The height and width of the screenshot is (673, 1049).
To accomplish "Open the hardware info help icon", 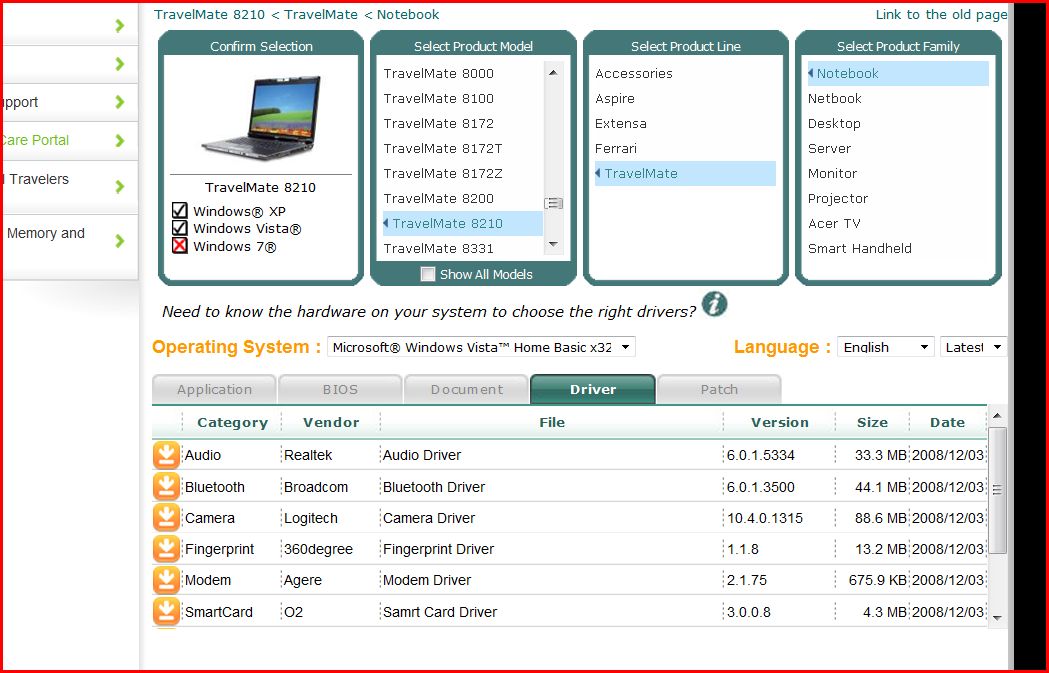I will click(714, 304).
